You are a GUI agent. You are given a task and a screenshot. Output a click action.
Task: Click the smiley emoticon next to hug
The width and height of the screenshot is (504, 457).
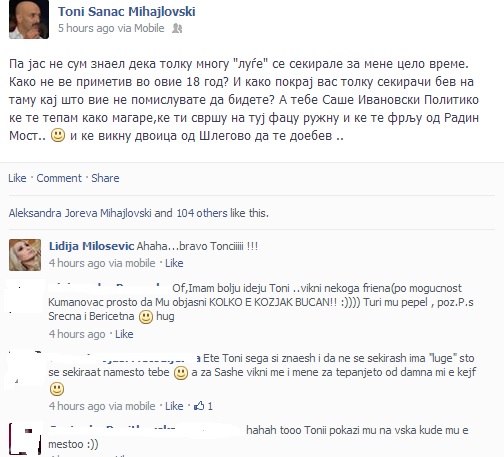146,317
